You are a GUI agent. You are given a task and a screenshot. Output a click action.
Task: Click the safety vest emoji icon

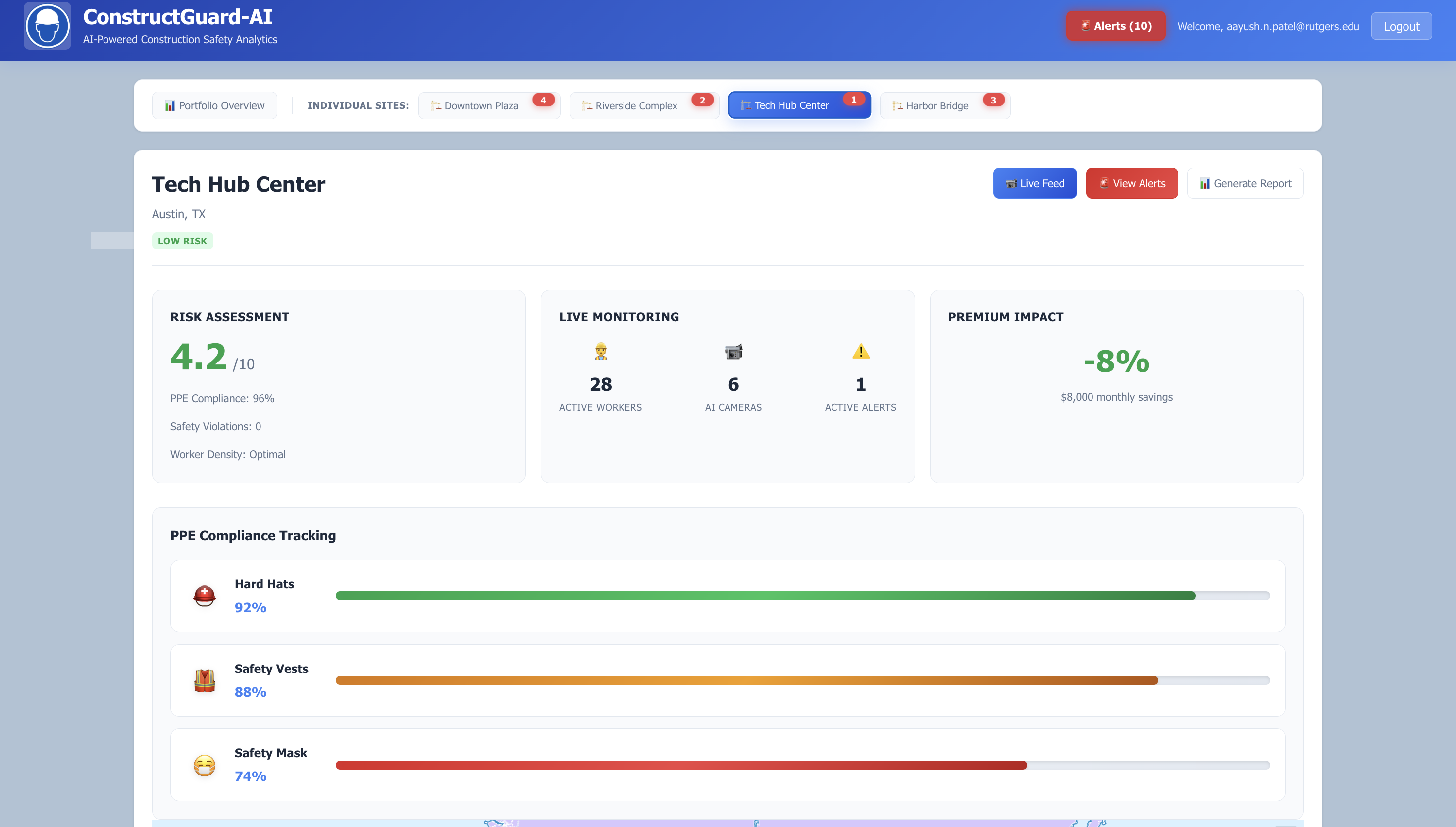[205, 680]
